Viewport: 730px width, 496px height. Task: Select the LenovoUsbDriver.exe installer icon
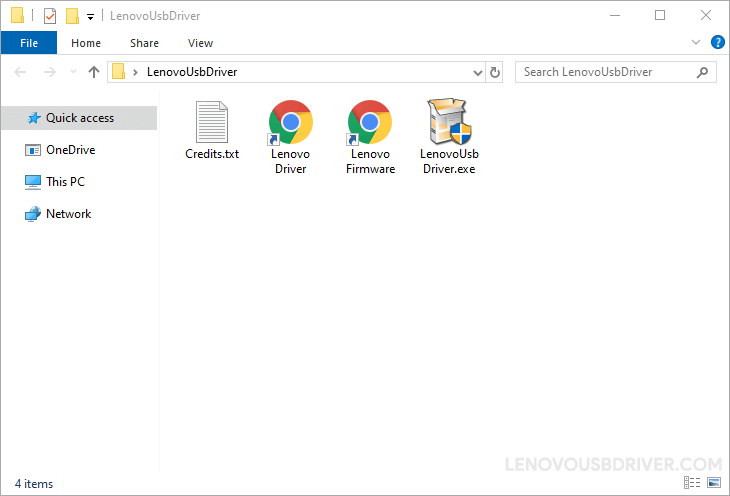[x=449, y=123]
